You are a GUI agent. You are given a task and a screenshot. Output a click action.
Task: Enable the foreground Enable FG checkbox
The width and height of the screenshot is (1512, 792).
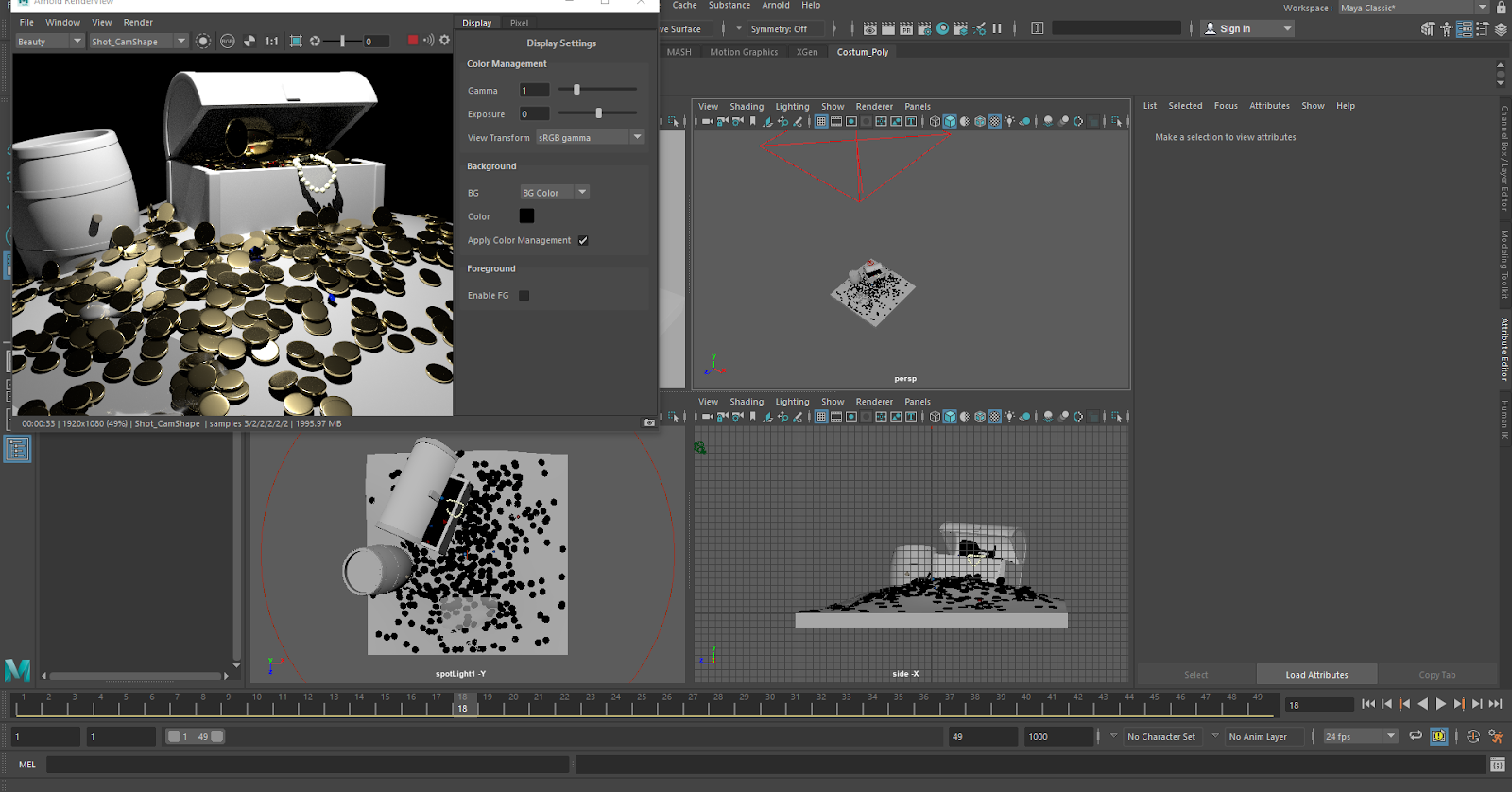[524, 296]
